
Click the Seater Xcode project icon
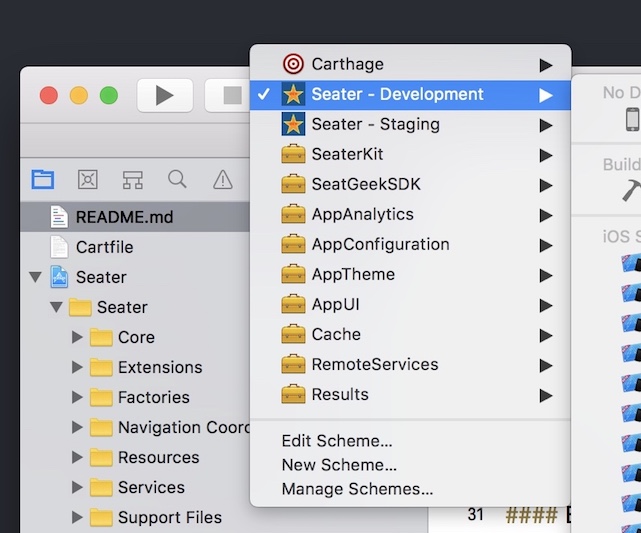coord(59,277)
